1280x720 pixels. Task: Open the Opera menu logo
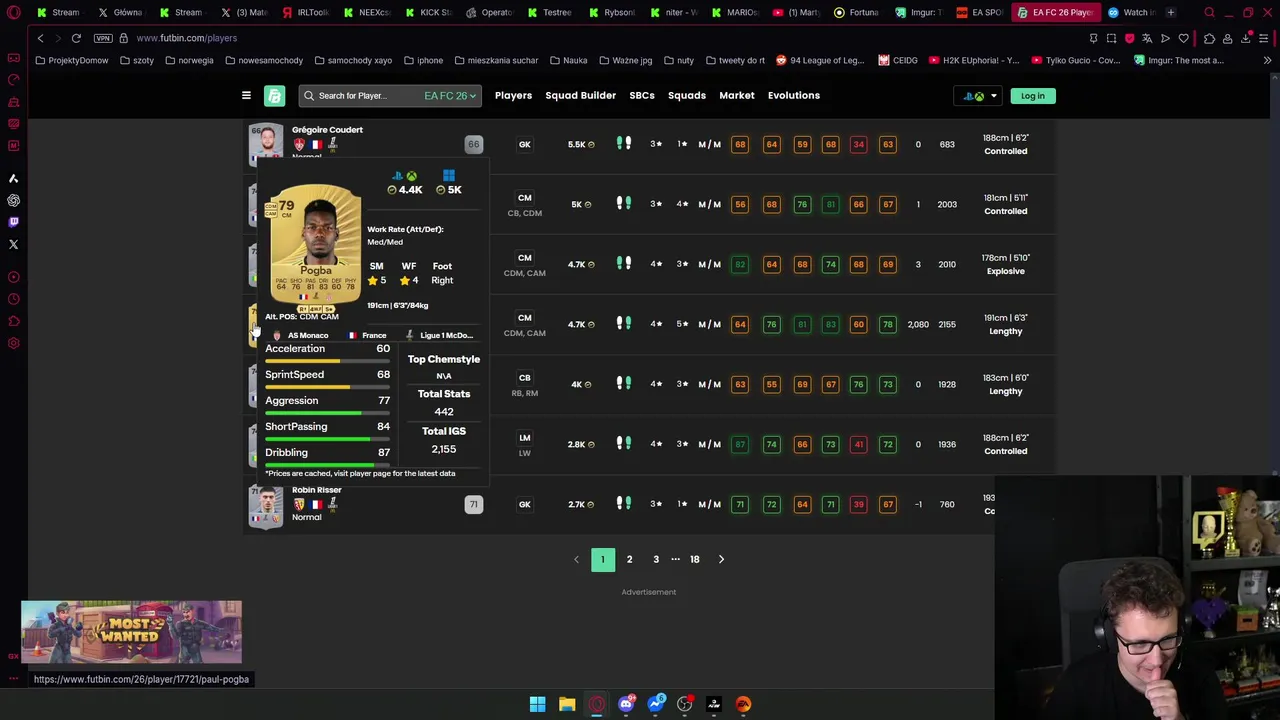point(13,13)
